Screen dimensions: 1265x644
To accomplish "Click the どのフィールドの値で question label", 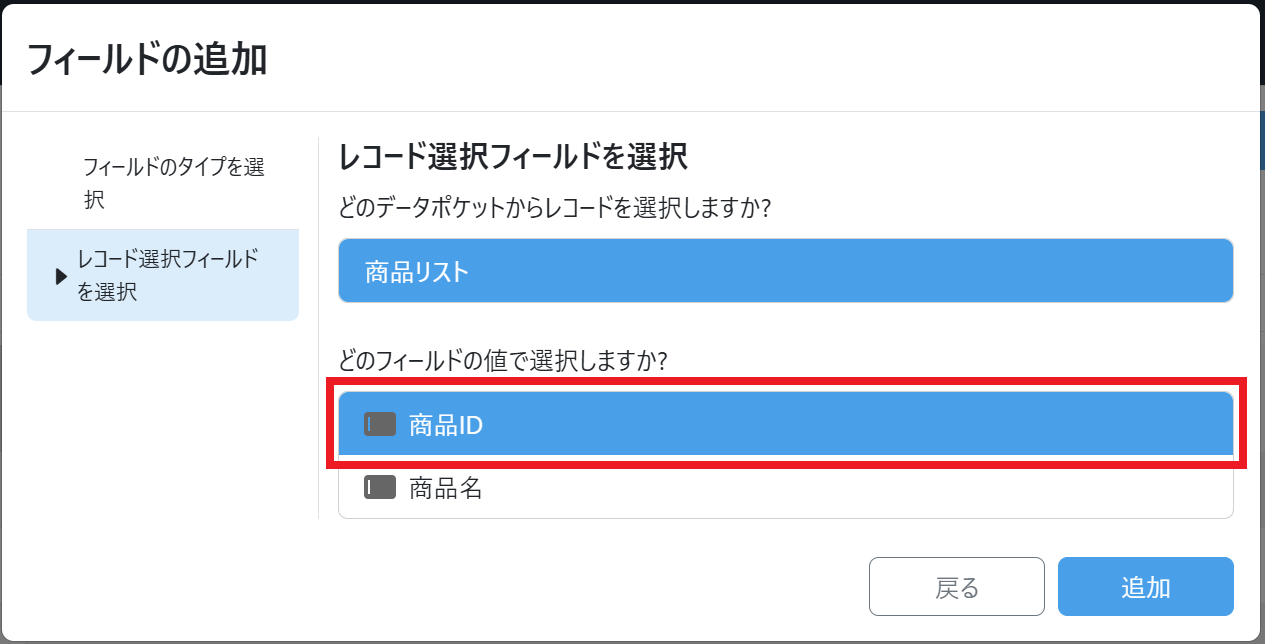I will pos(503,359).
